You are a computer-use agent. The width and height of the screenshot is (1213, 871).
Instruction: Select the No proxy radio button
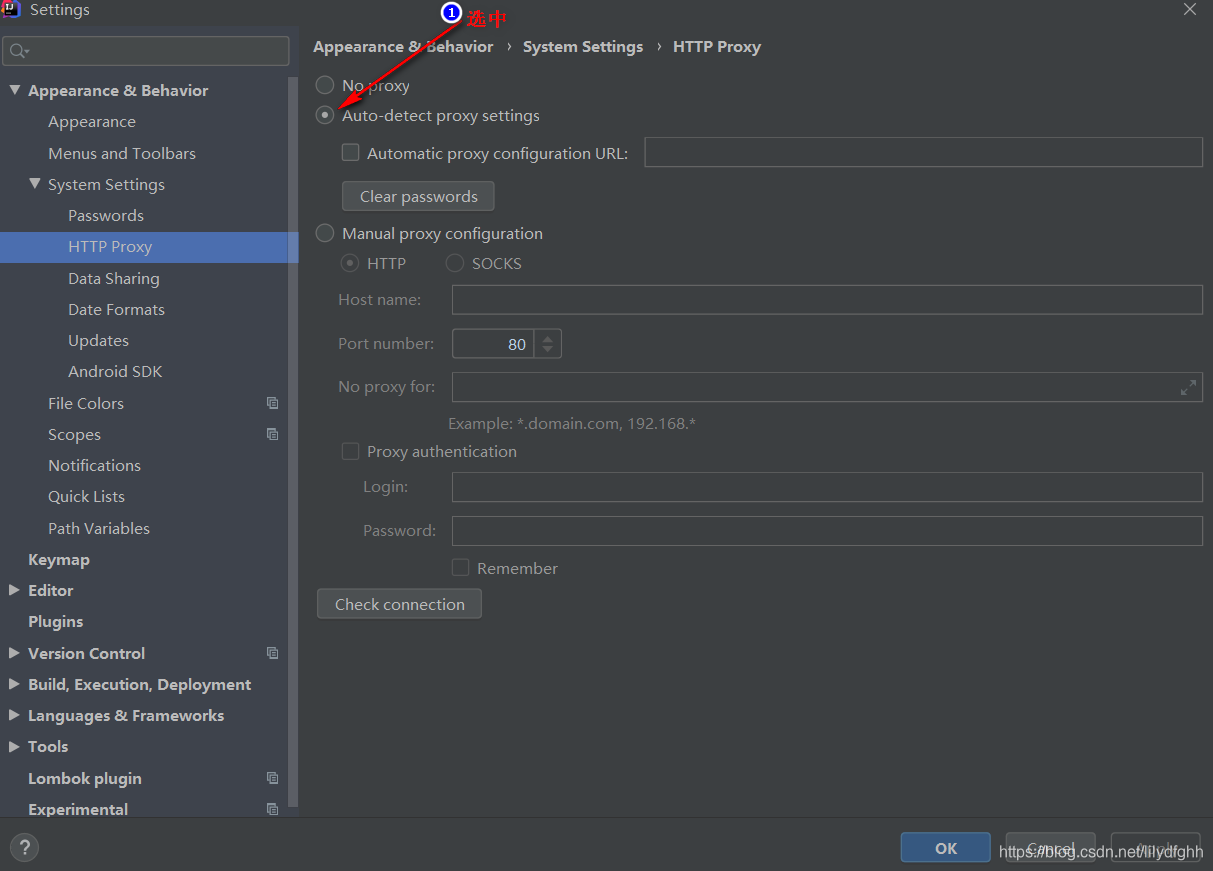click(325, 85)
